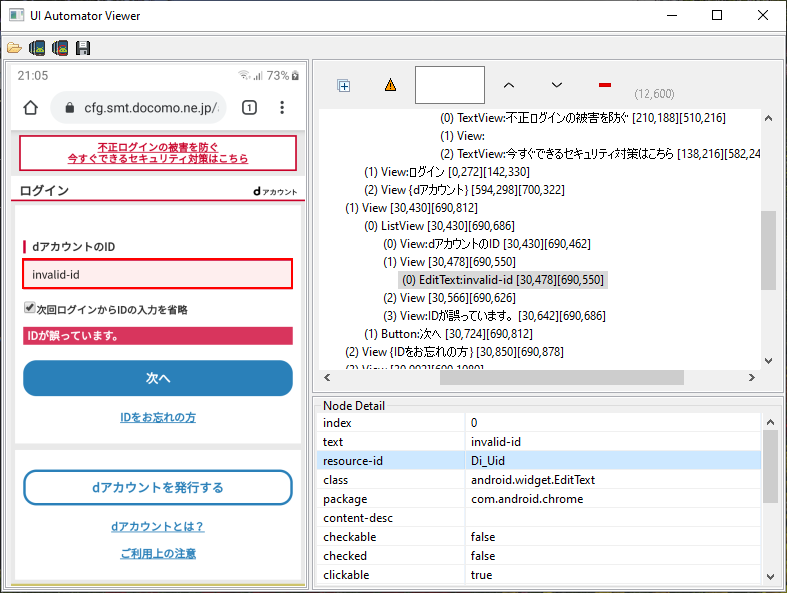787x593 pixels.
Task: Select the View:dアカウントのID tree node
Action: tap(487, 244)
